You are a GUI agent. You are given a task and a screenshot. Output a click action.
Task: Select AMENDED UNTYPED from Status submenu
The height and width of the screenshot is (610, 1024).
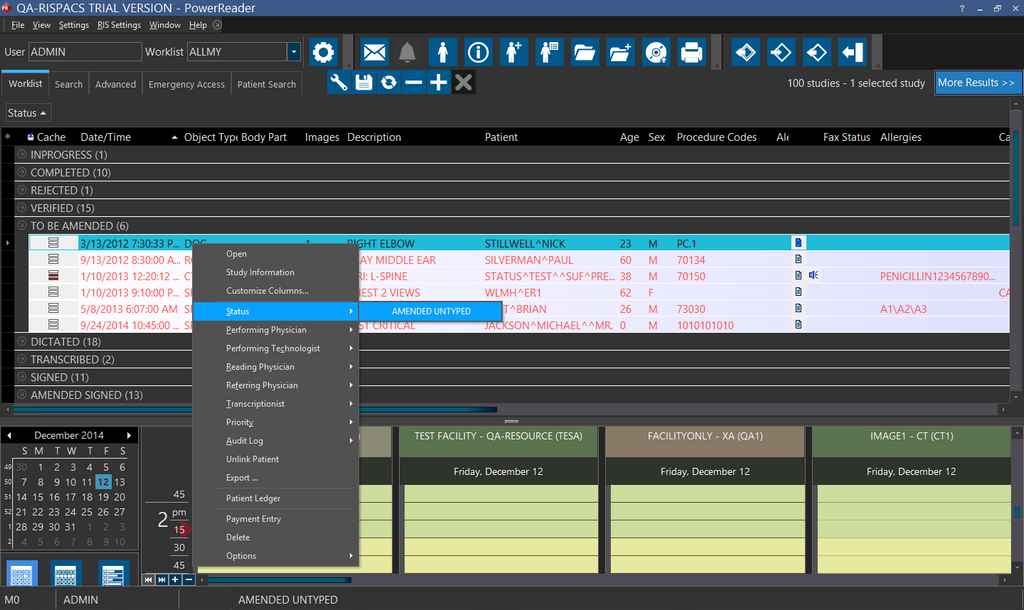pos(431,311)
